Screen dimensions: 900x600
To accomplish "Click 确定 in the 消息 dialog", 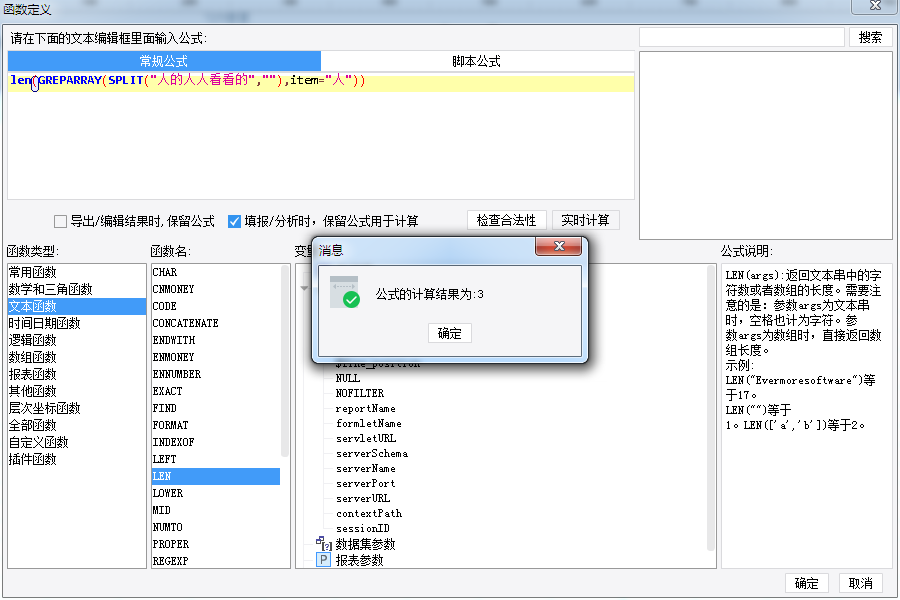I will pyautogui.click(x=449, y=333).
